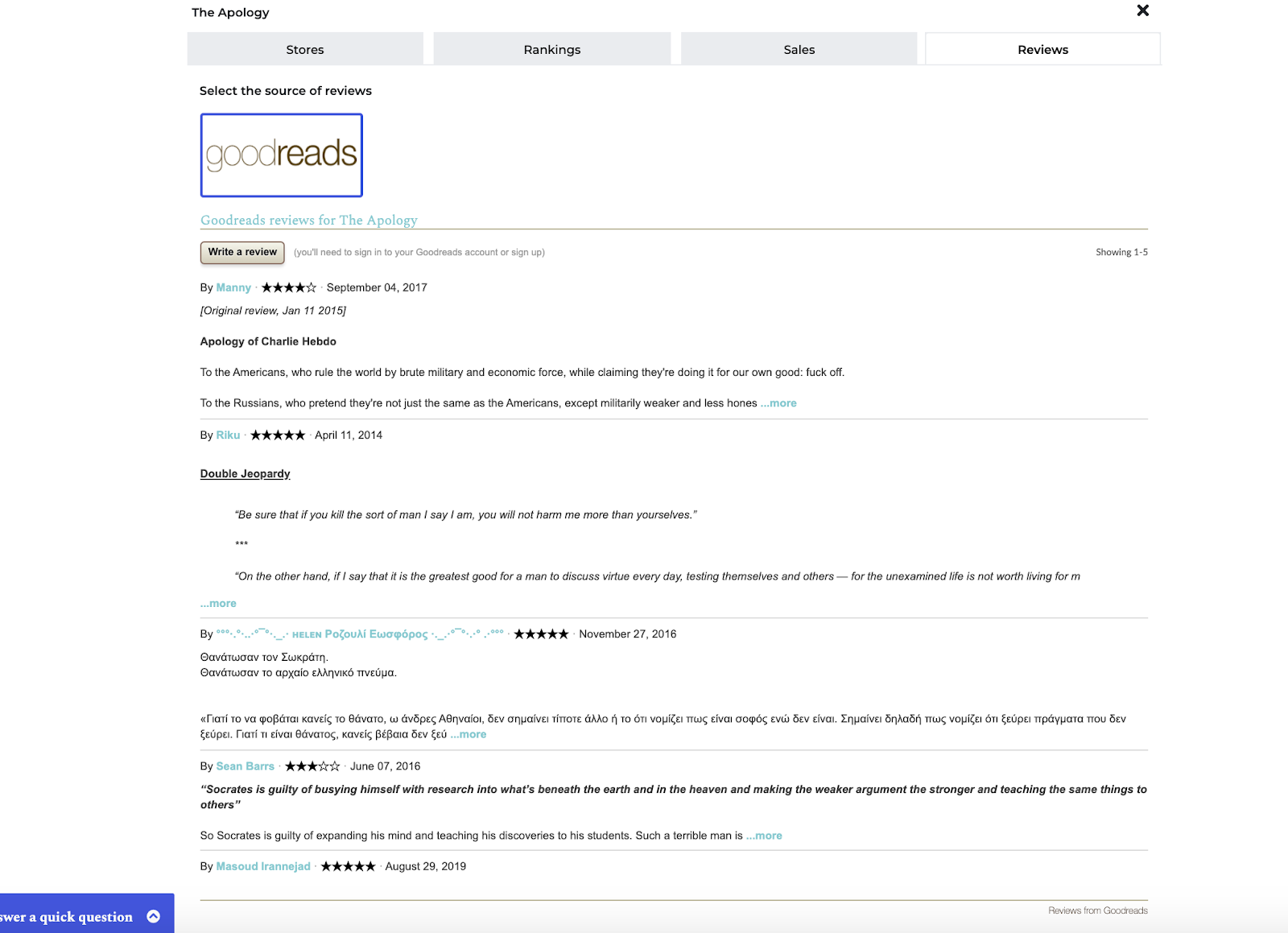
Task: Select Goodreads as the review source
Action: click(x=282, y=155)
